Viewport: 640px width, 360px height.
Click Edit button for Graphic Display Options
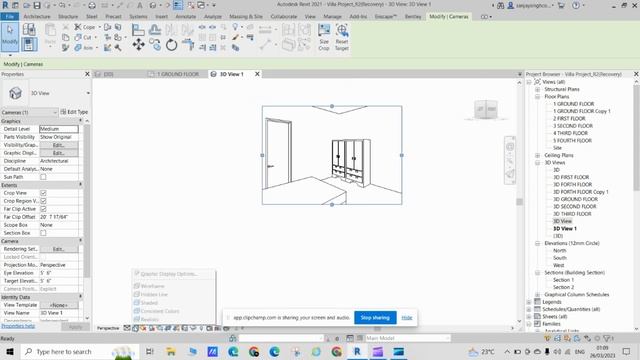(59, 153)
